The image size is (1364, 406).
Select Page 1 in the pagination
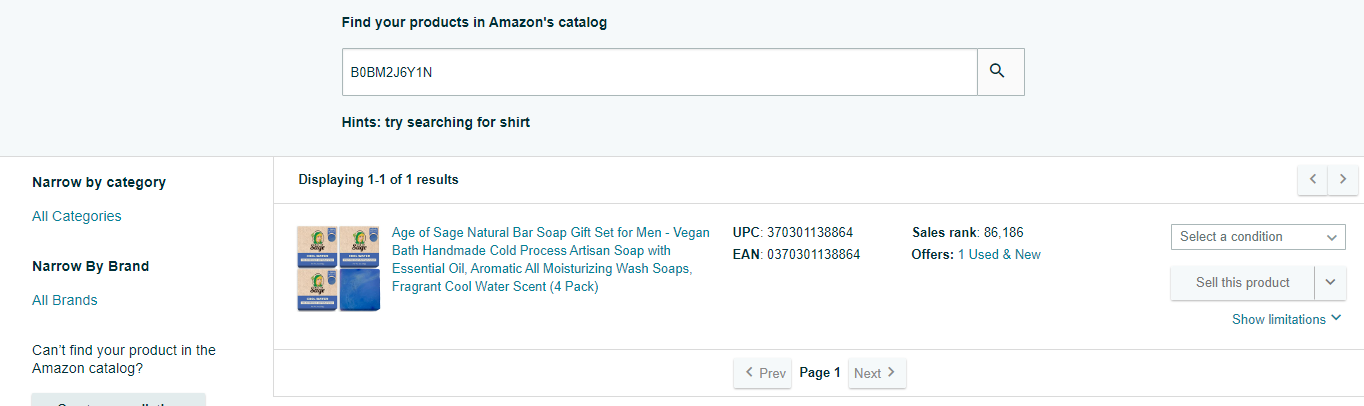pyautogui.click(x=820, y=373)
